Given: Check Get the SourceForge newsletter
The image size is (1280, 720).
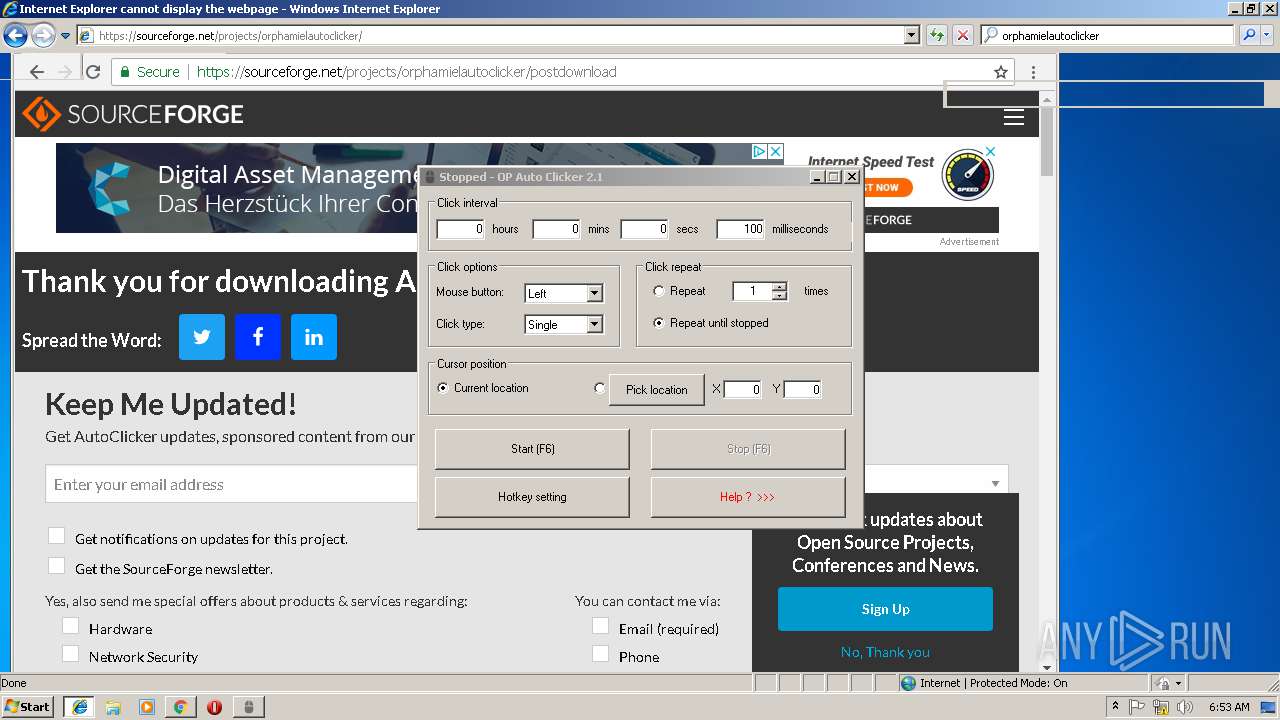Looking at the screenshot, I should pyautogui.click(x=57, y=567).
